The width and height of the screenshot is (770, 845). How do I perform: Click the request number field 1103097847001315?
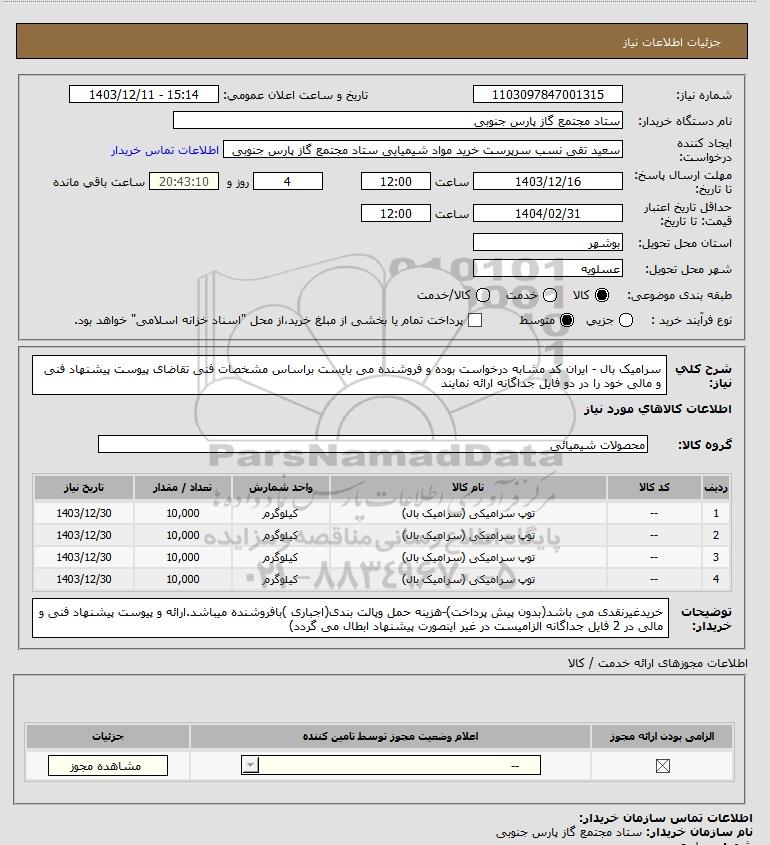[547, 94]
